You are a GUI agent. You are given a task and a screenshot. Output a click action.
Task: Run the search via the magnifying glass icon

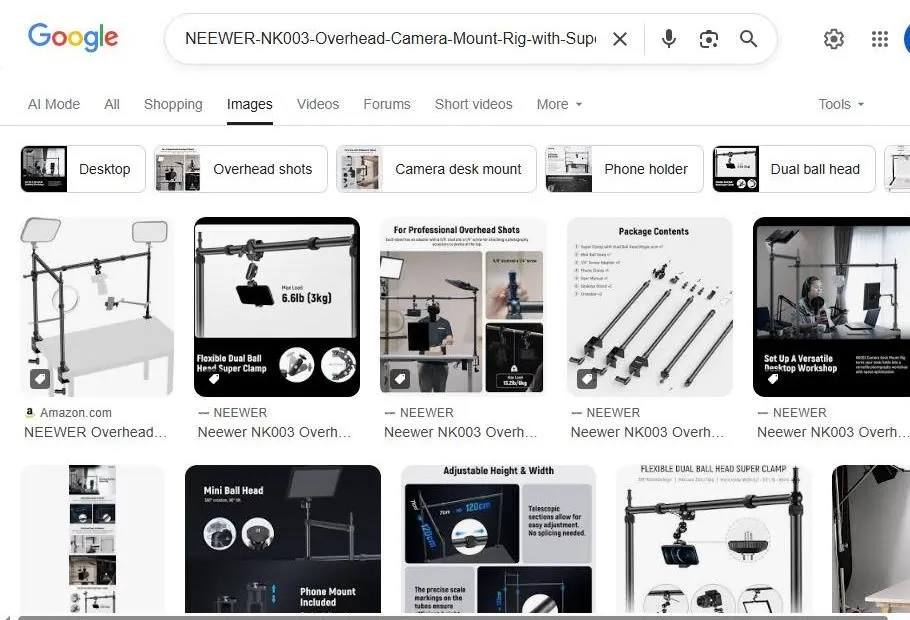click(x=748, y=39)
